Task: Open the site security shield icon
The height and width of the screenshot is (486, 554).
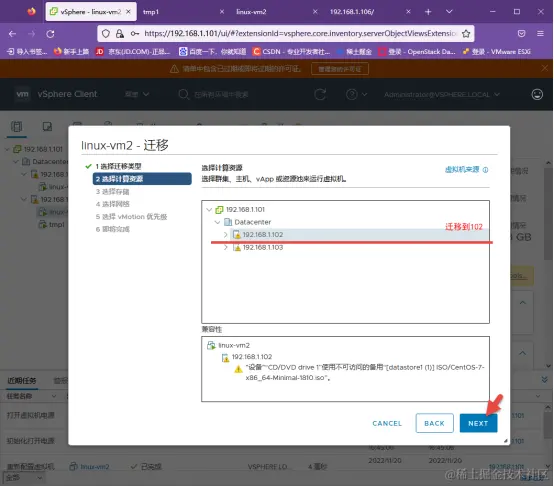Action: point(106,34)
